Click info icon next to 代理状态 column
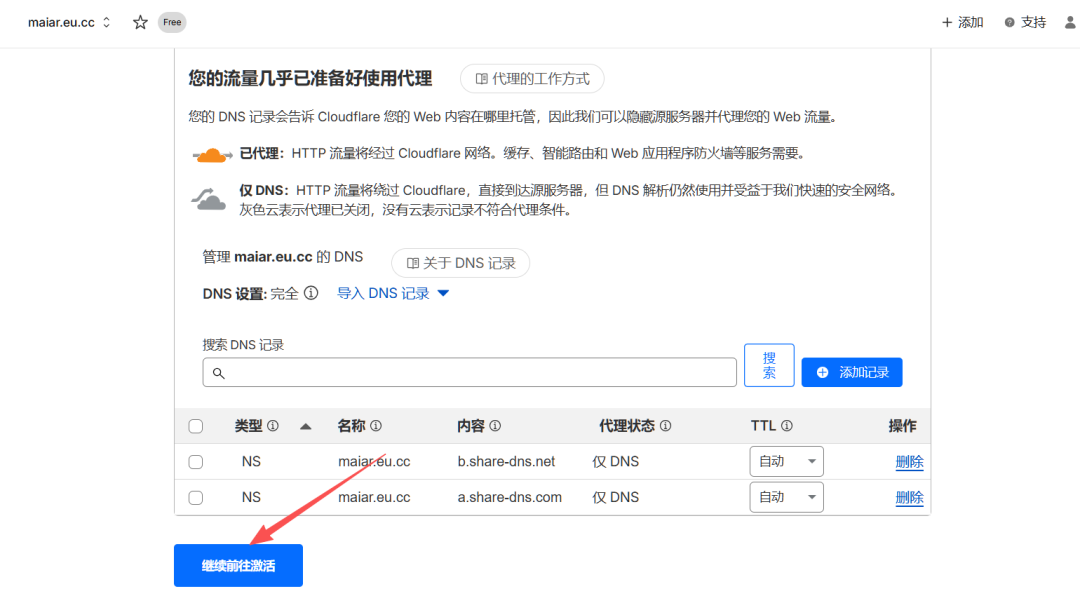This screenshot has width=1080, height=603. click(665, 426)
